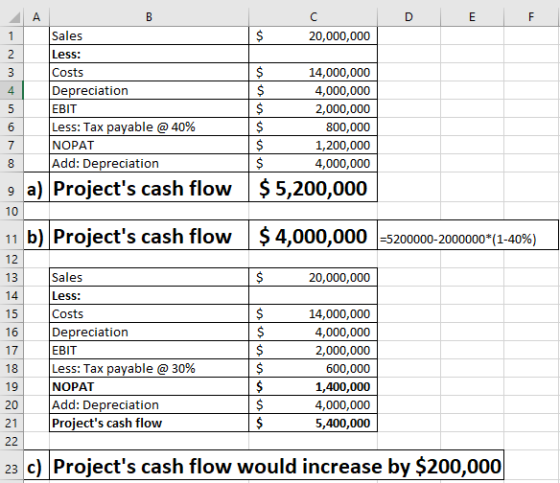This screenshot has height=483, width=560.
Task: Select column A header
Action: point(36,17)
